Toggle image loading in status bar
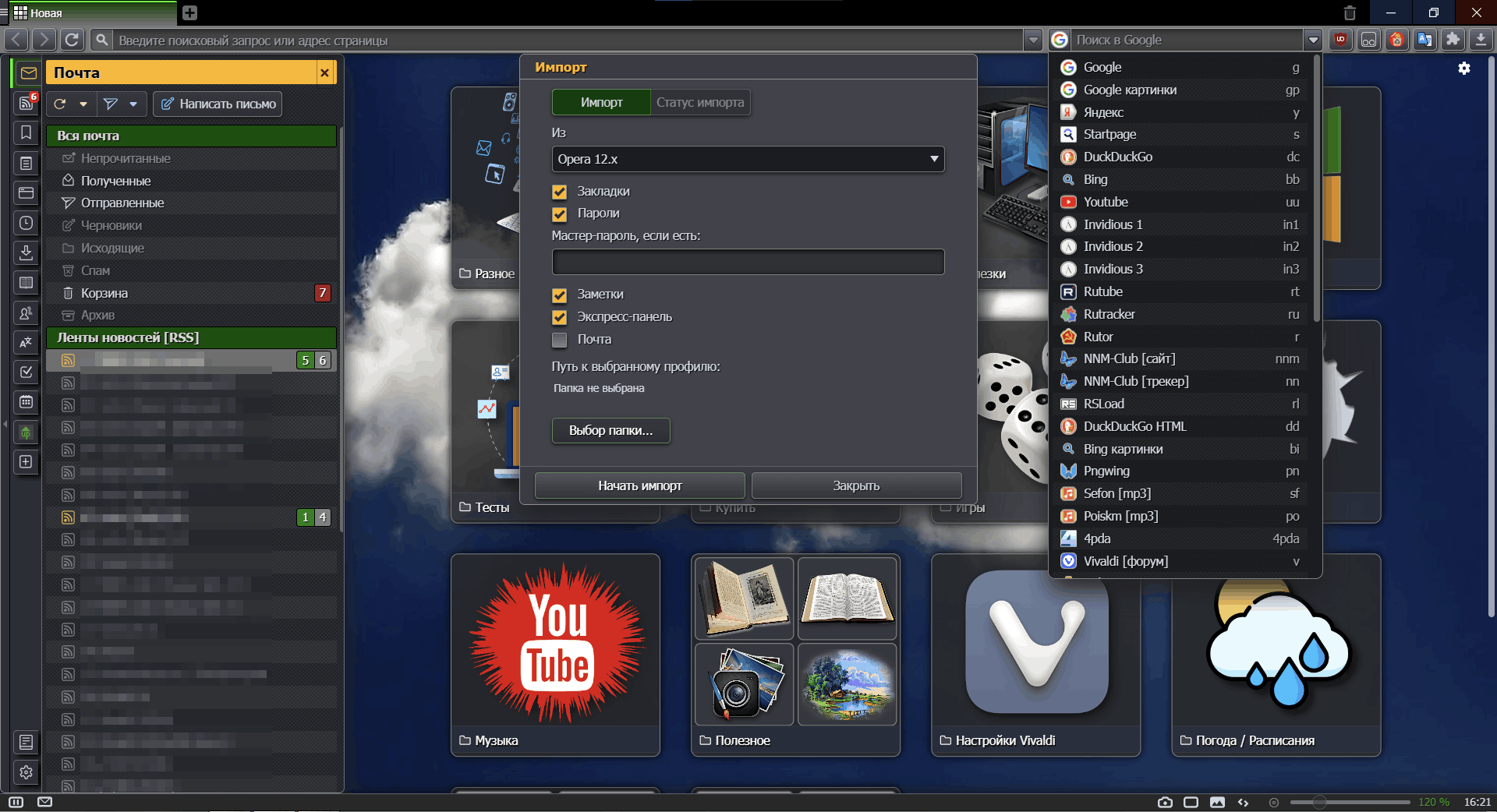The image size is (1497, 812). [1217, 802]
